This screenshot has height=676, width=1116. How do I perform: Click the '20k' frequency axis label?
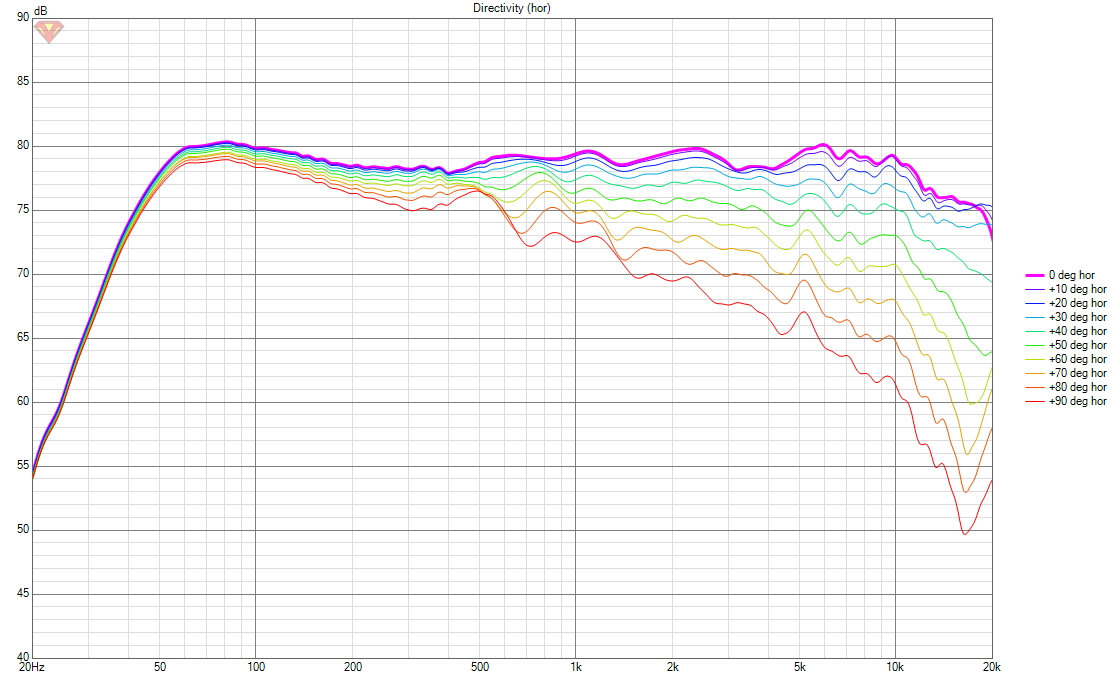tap(991, 667)
